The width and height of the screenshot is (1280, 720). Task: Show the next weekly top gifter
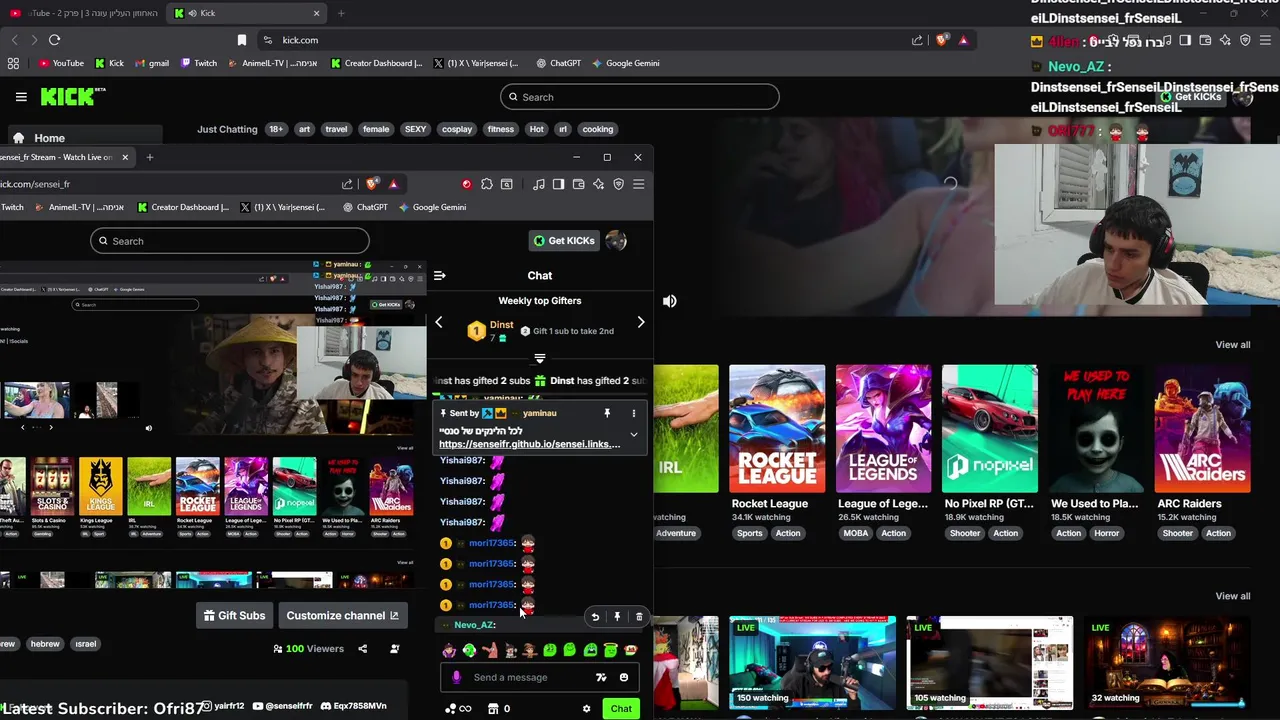click(x=641, y=322)
